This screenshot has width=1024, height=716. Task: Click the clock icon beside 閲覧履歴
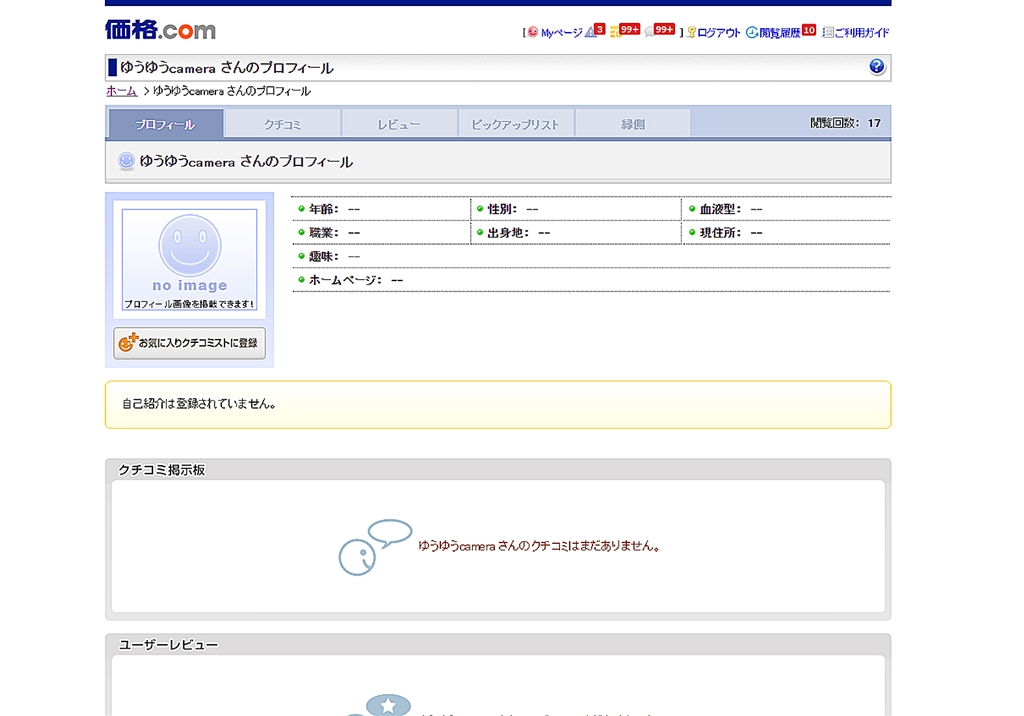tap(752, 32)
